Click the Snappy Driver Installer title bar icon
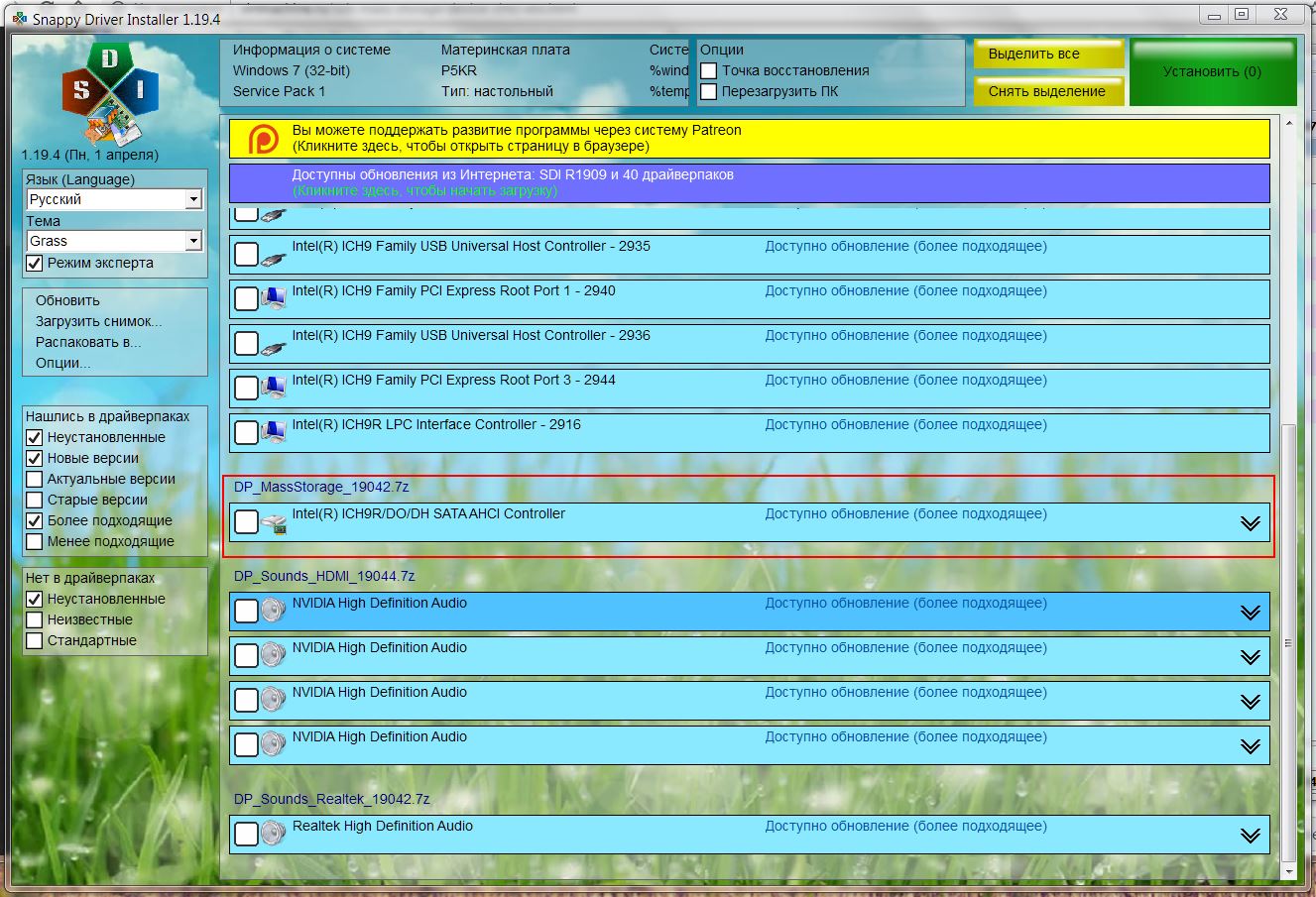The height and width of the screenshot is (897, 1316). (x=19, y=18)
